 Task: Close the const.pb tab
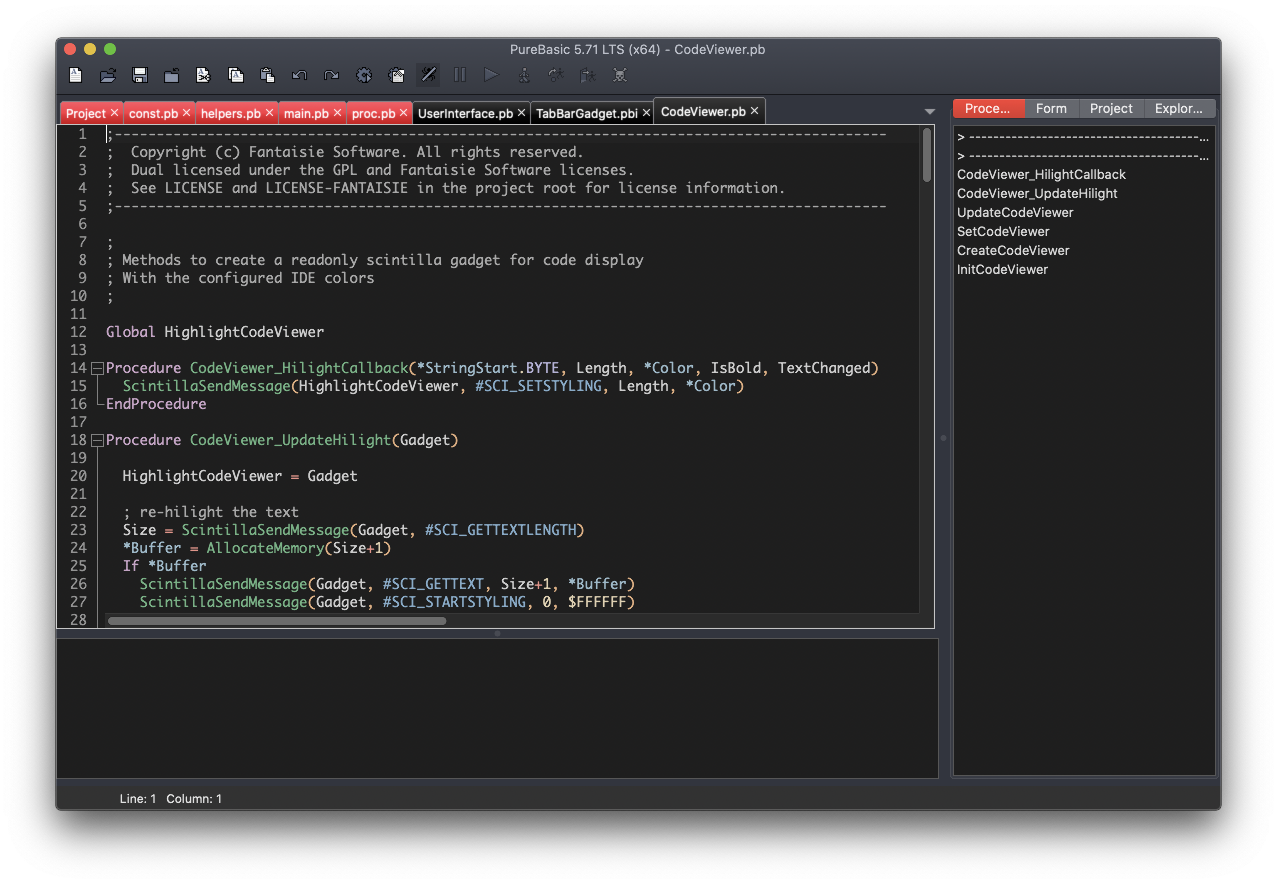click(x=187, y=113)
